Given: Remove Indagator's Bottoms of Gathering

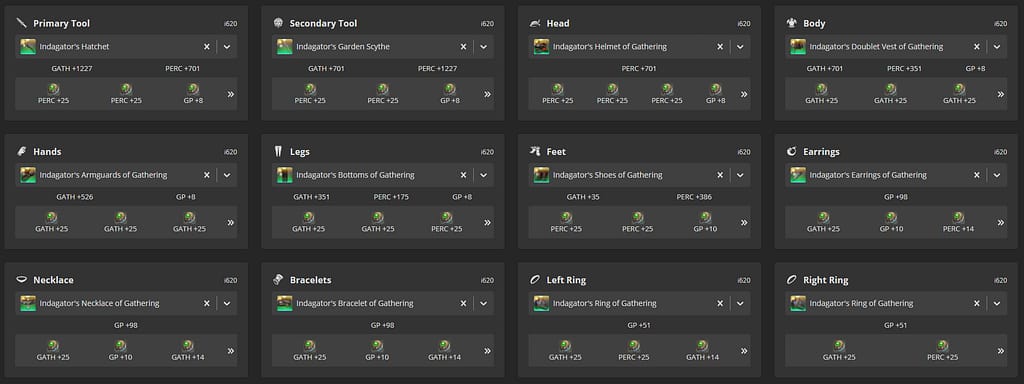Looking at the screenshot, I should coord(463,175).
